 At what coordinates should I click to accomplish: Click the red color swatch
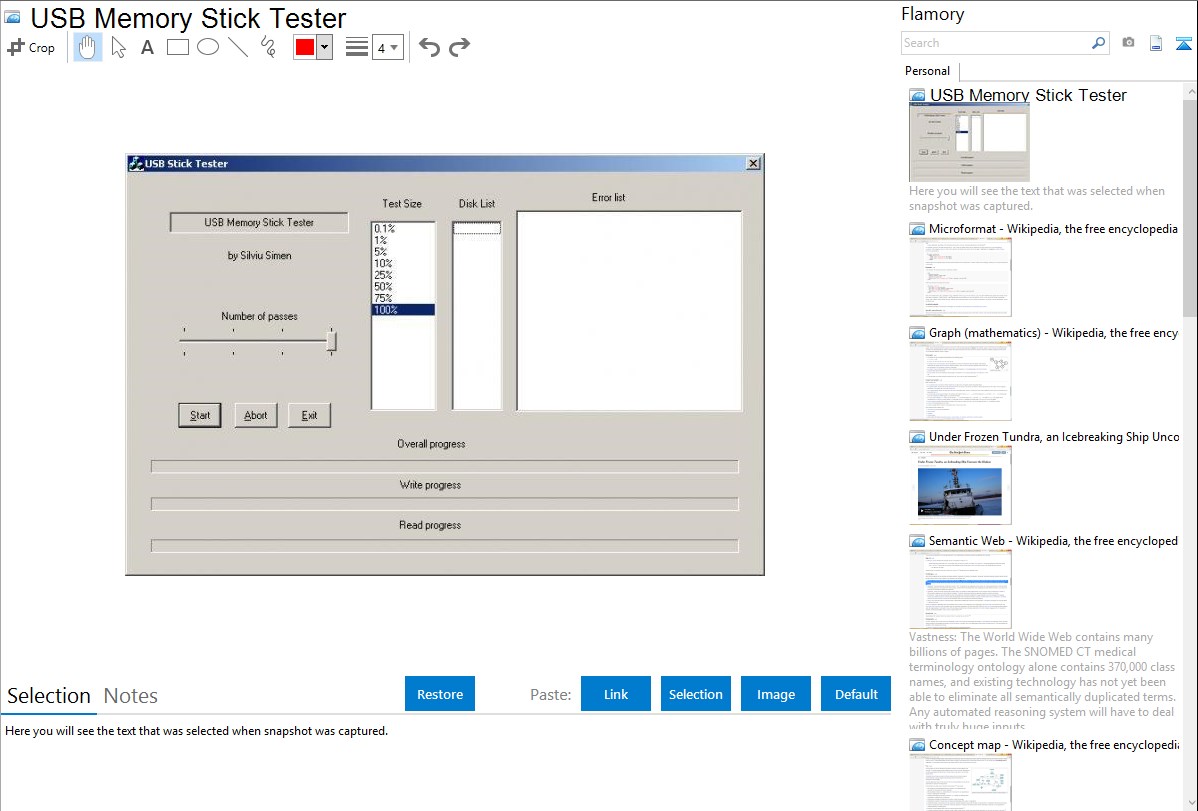point(305,47)
